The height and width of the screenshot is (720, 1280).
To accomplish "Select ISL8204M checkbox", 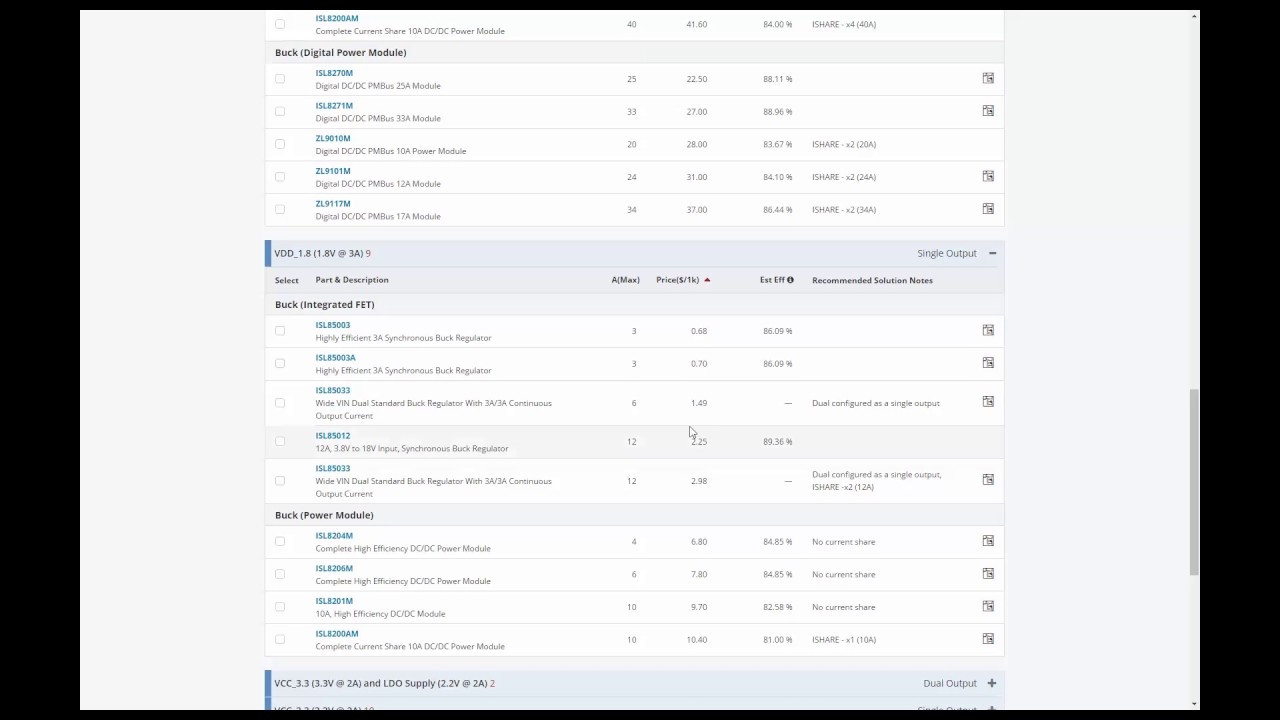I will click(x=280, y=542).
